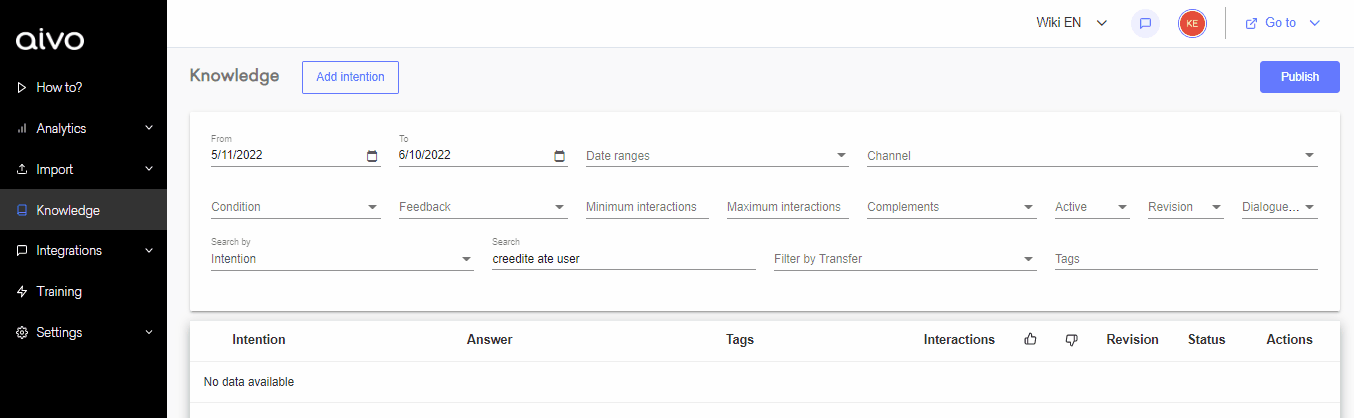Click the Actions column header
Image resolution: width=1354 pixels, height=418 pixels.
click(x=1289, y=340)
